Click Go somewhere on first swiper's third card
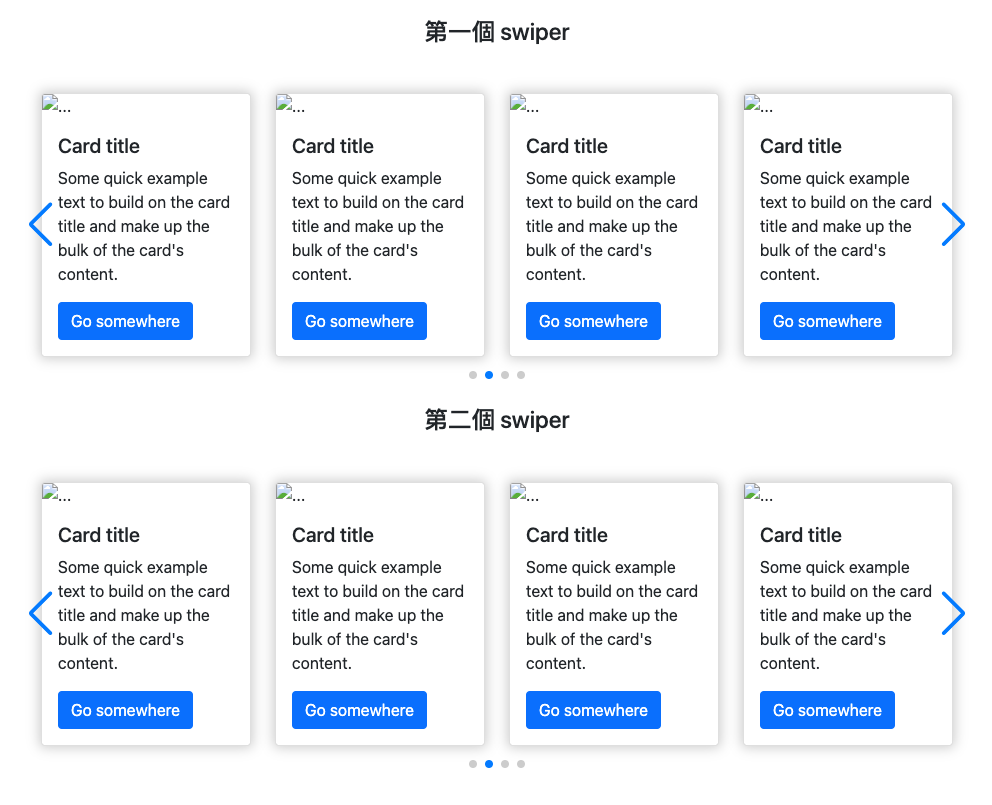Image resolution: width=992 pixels, height=805 pixels. [x=593, y=321]
